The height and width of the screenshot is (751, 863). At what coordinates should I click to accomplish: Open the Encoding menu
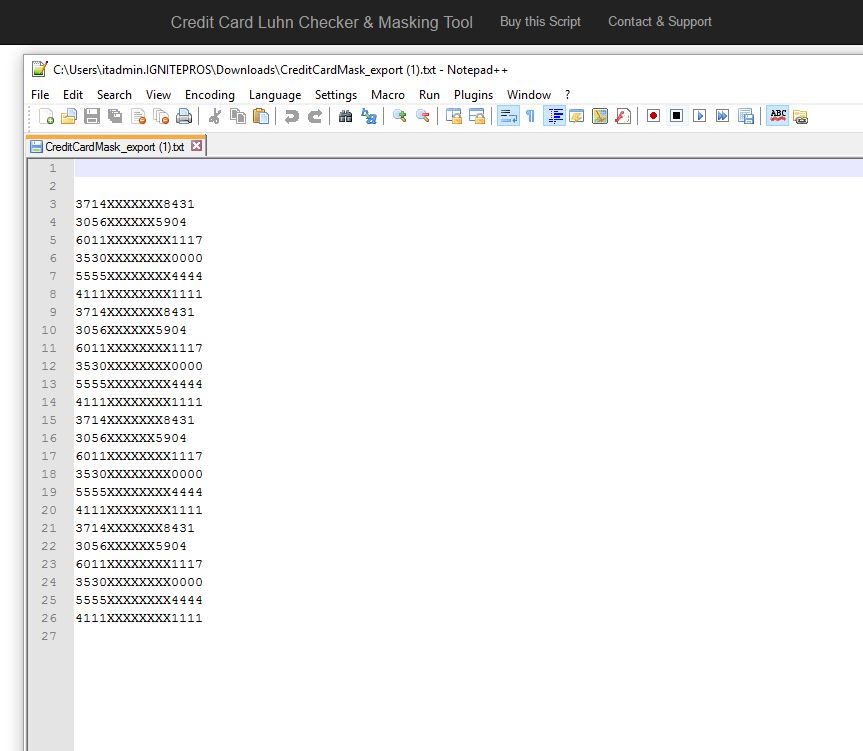tap(209, 95)
